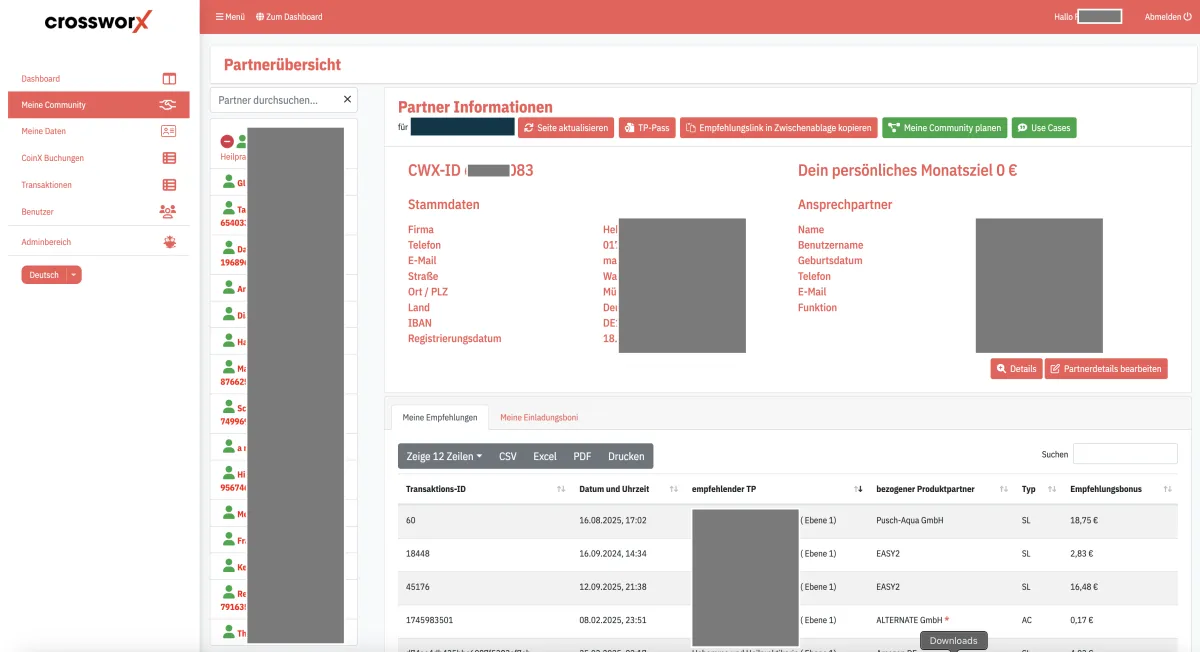Click the Adminbereich icon
1200x652 pixels.
coord(169,242)
